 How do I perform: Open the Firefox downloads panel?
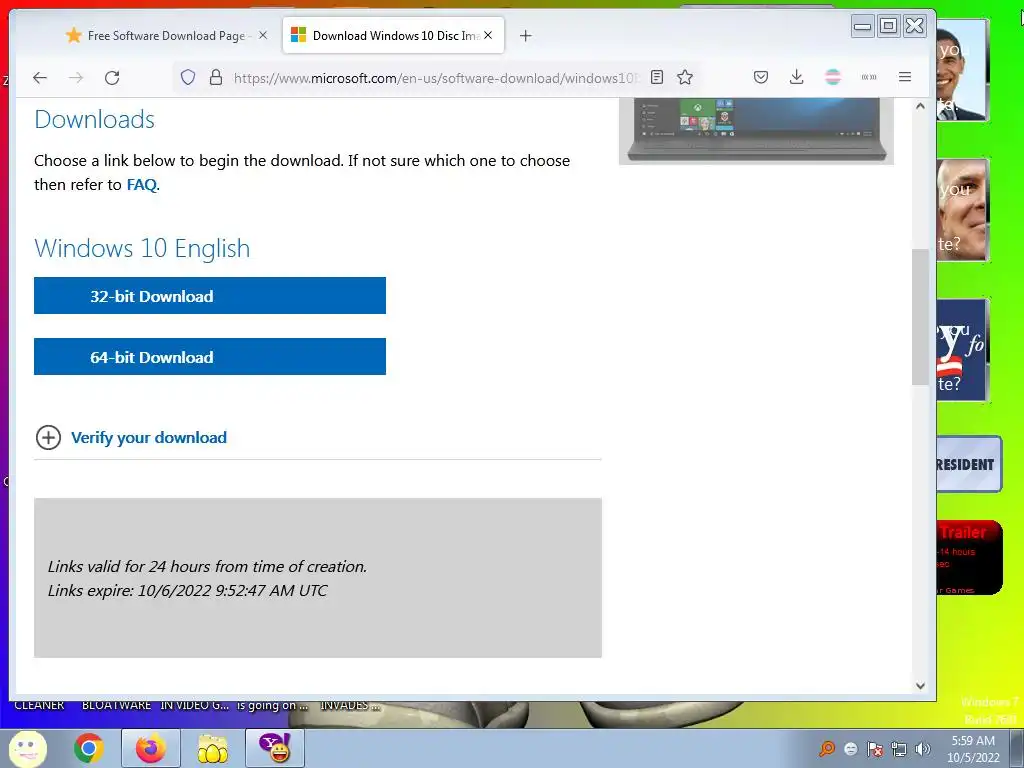click(x=796, y=77)
